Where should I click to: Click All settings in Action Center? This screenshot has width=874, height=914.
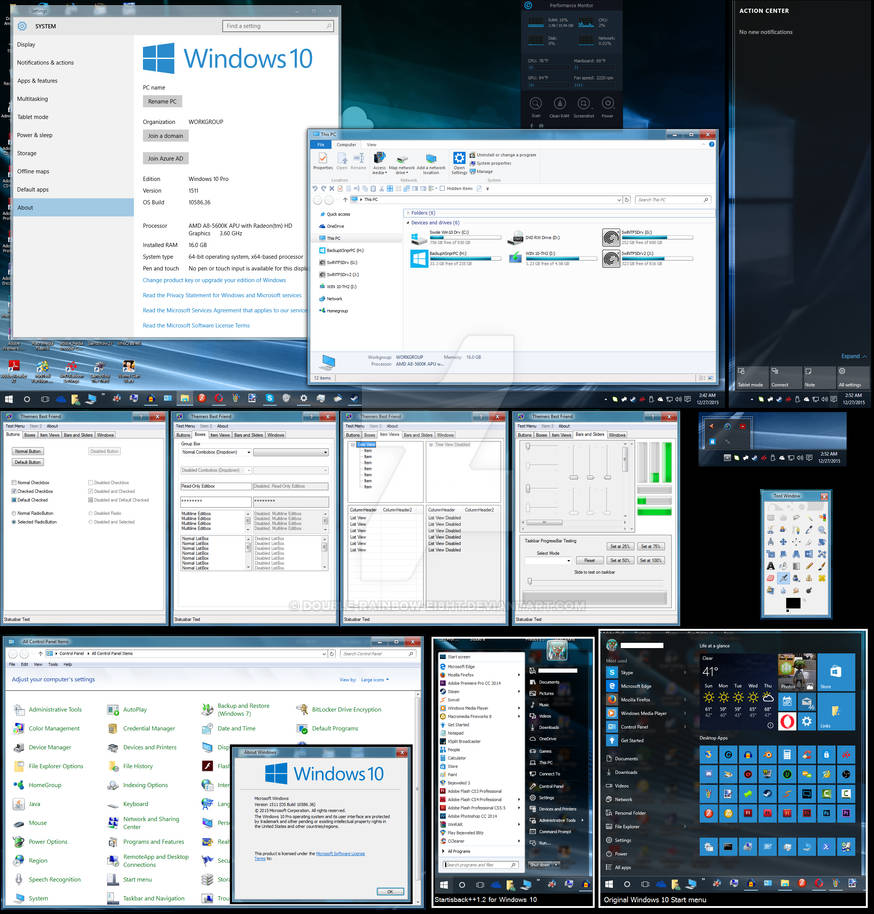[850, 378]
